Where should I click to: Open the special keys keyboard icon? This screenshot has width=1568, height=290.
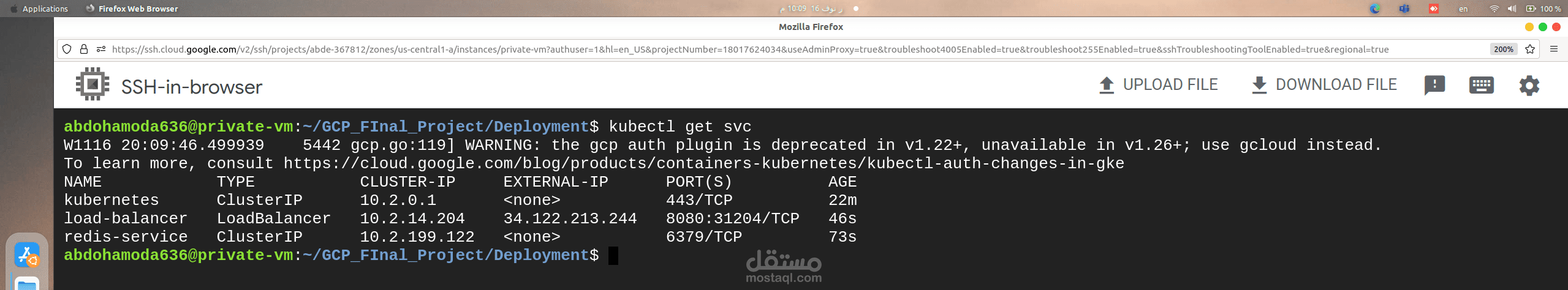tap(1481, 85)
